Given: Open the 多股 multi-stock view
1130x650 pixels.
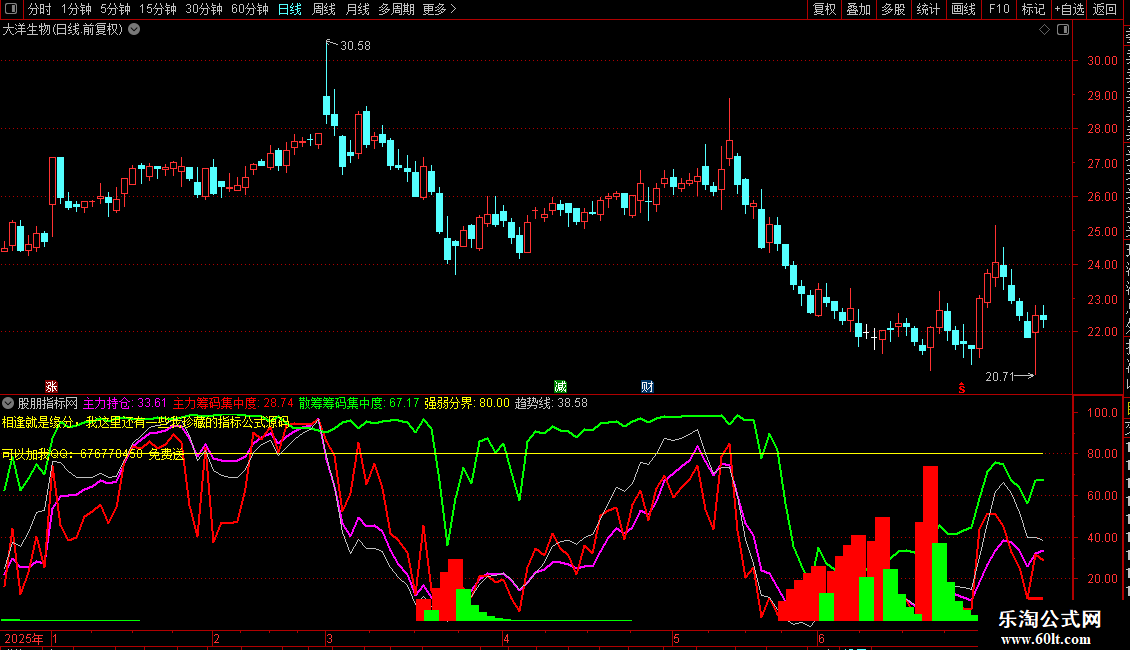Looking at the screenshot, I should 894,9.
